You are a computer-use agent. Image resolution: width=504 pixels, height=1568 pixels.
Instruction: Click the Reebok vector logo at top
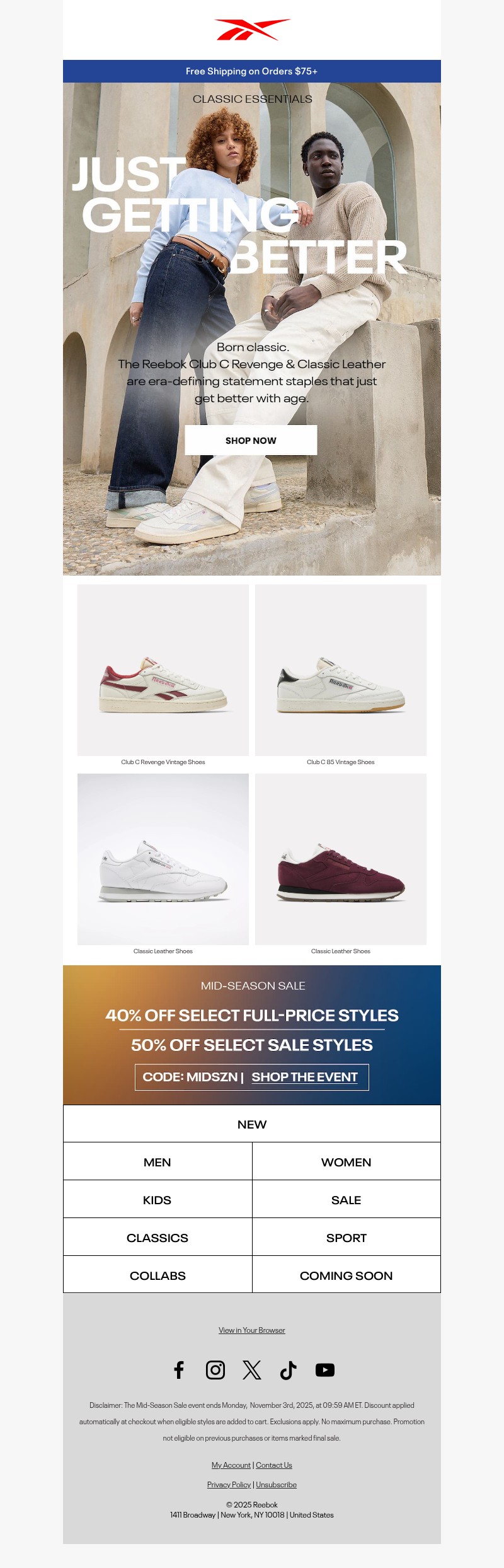pos(252,30)
